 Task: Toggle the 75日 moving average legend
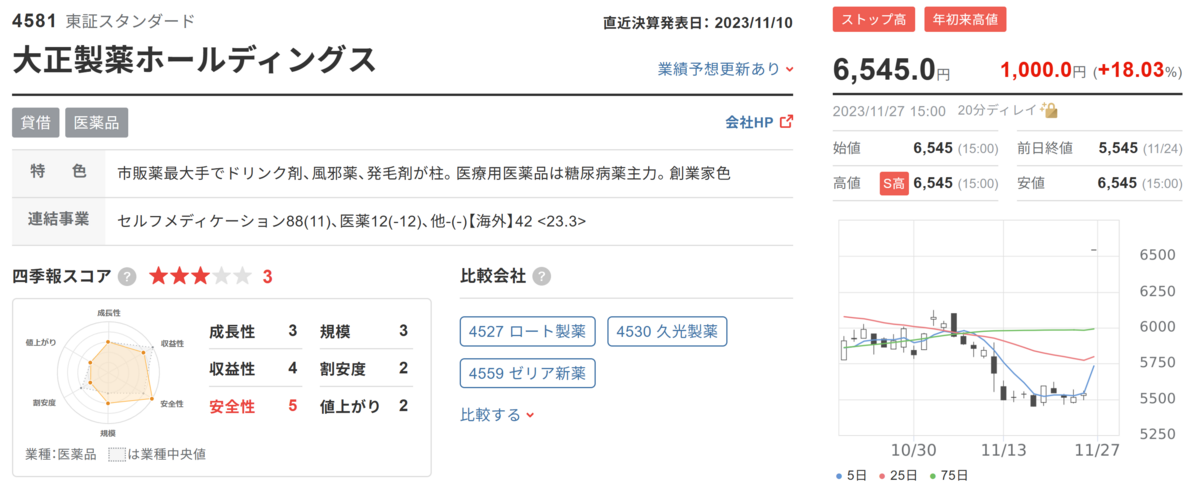coord(950,474)
